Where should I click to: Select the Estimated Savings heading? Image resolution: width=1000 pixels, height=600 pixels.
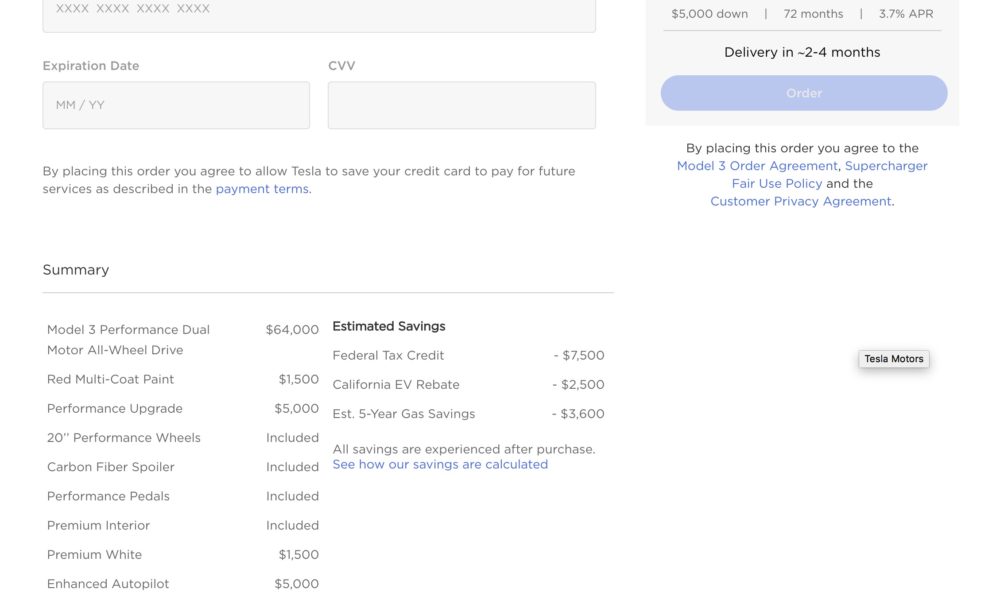[x=389, y=326]
